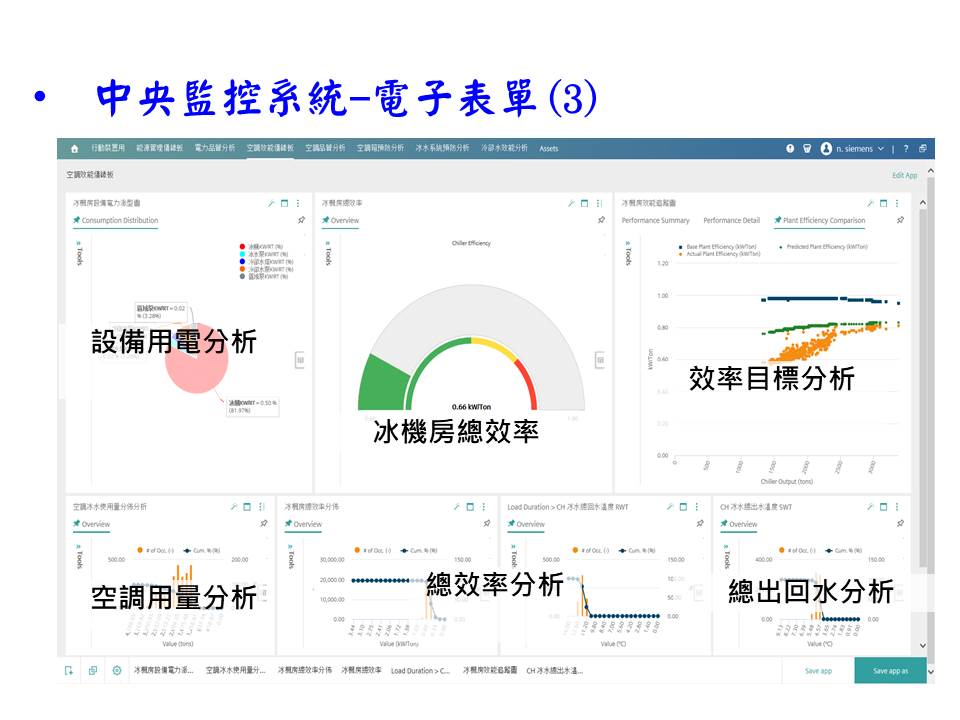This screenshot has width=960, height=720.
Task: Open more-options menu on SWT panel
Action: click(897, 507)
